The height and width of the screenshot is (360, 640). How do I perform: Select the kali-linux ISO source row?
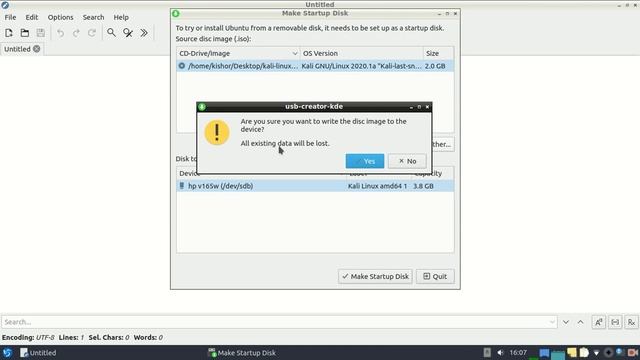(x=315, y=66)
